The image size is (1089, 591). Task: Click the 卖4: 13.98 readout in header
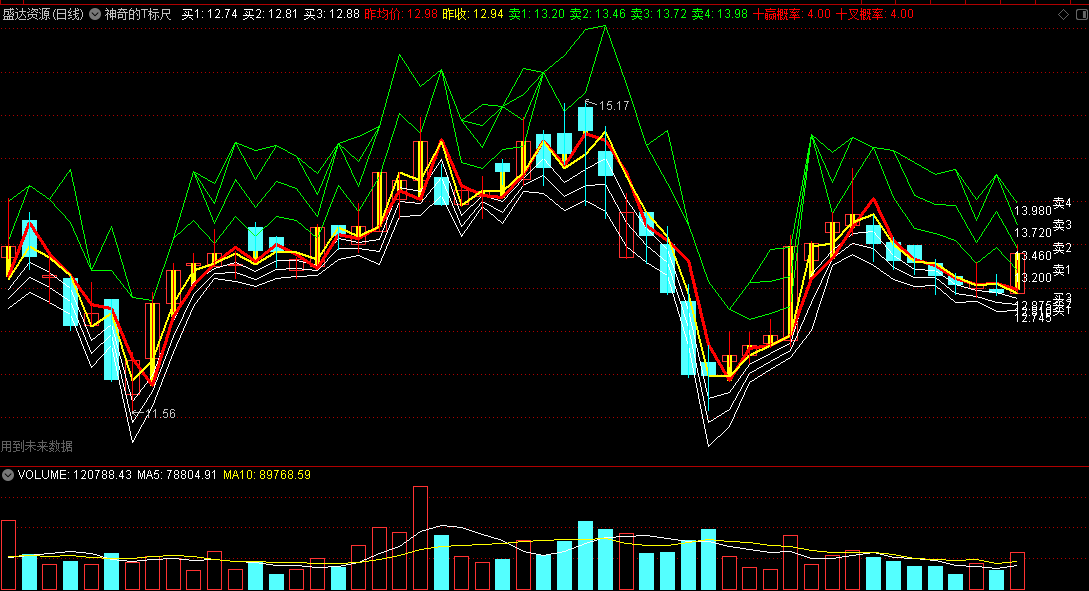coord(720,14)
